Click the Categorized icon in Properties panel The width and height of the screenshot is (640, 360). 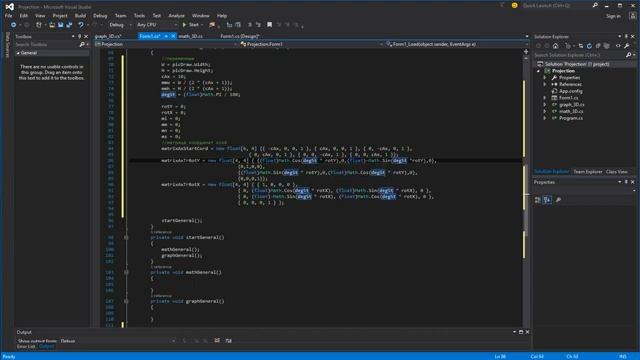coord(538,200)
